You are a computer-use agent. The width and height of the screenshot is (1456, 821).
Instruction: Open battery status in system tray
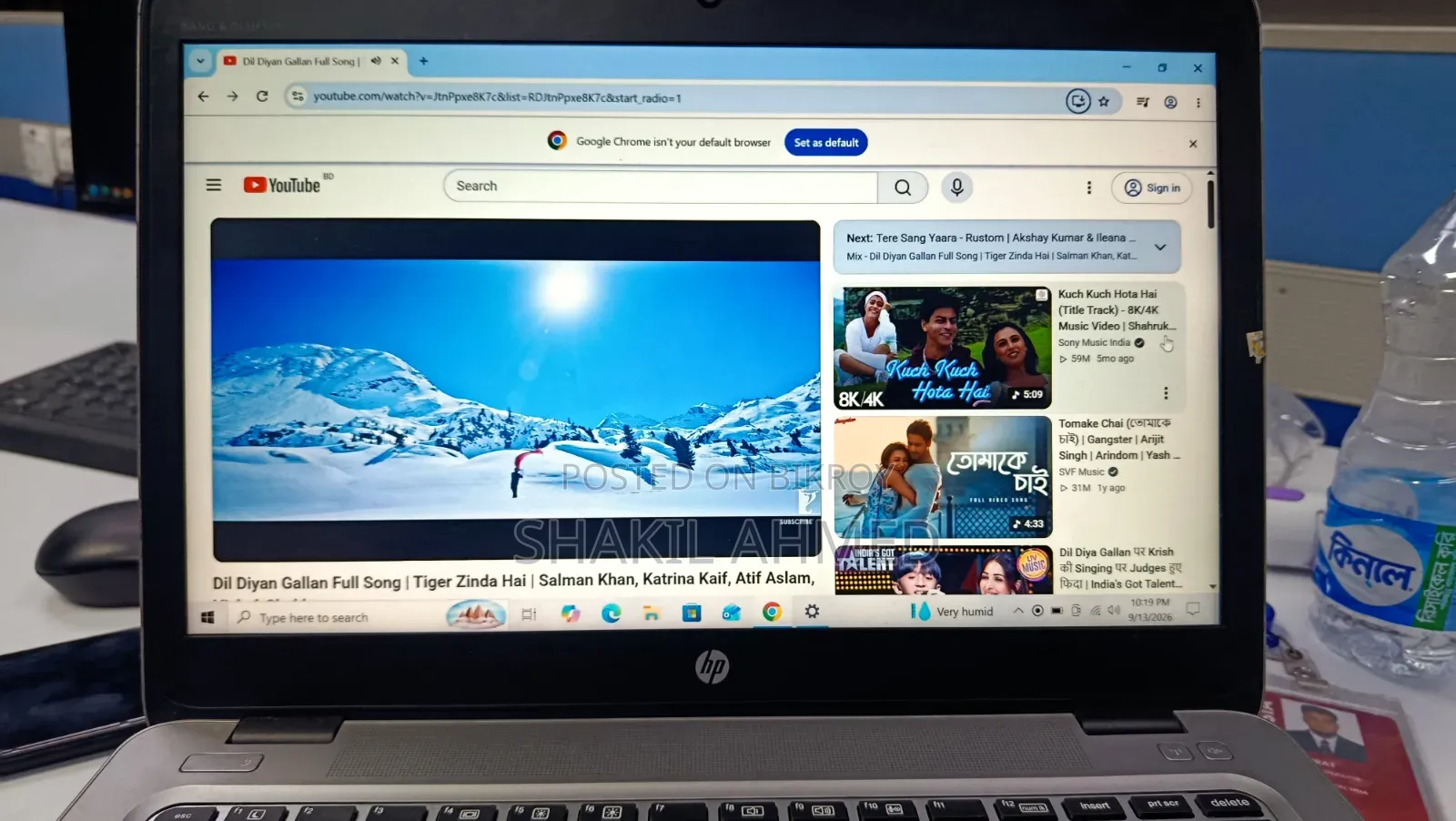tap(1057, 611)
